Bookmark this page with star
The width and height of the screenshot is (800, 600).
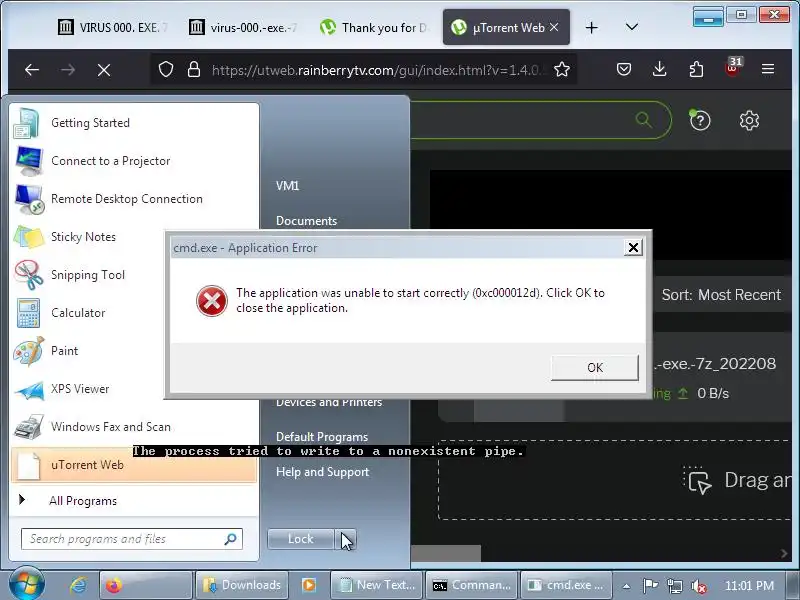[562, 69]
